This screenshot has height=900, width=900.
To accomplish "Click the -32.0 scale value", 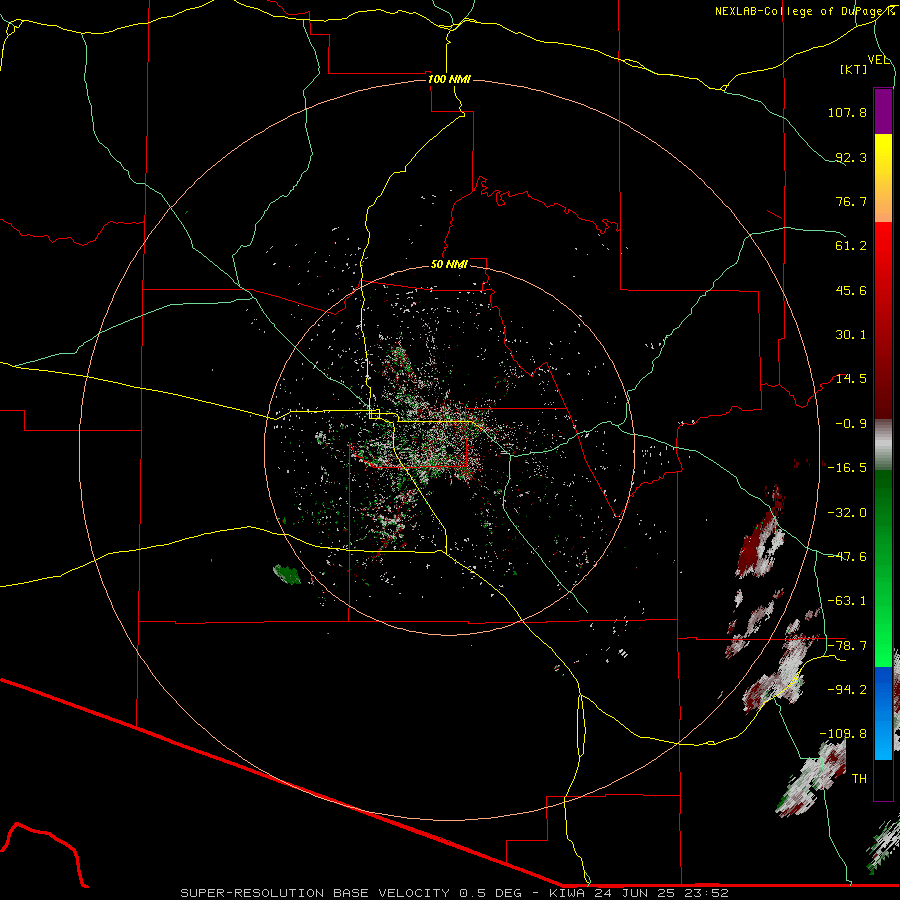I will pos(847,513).
